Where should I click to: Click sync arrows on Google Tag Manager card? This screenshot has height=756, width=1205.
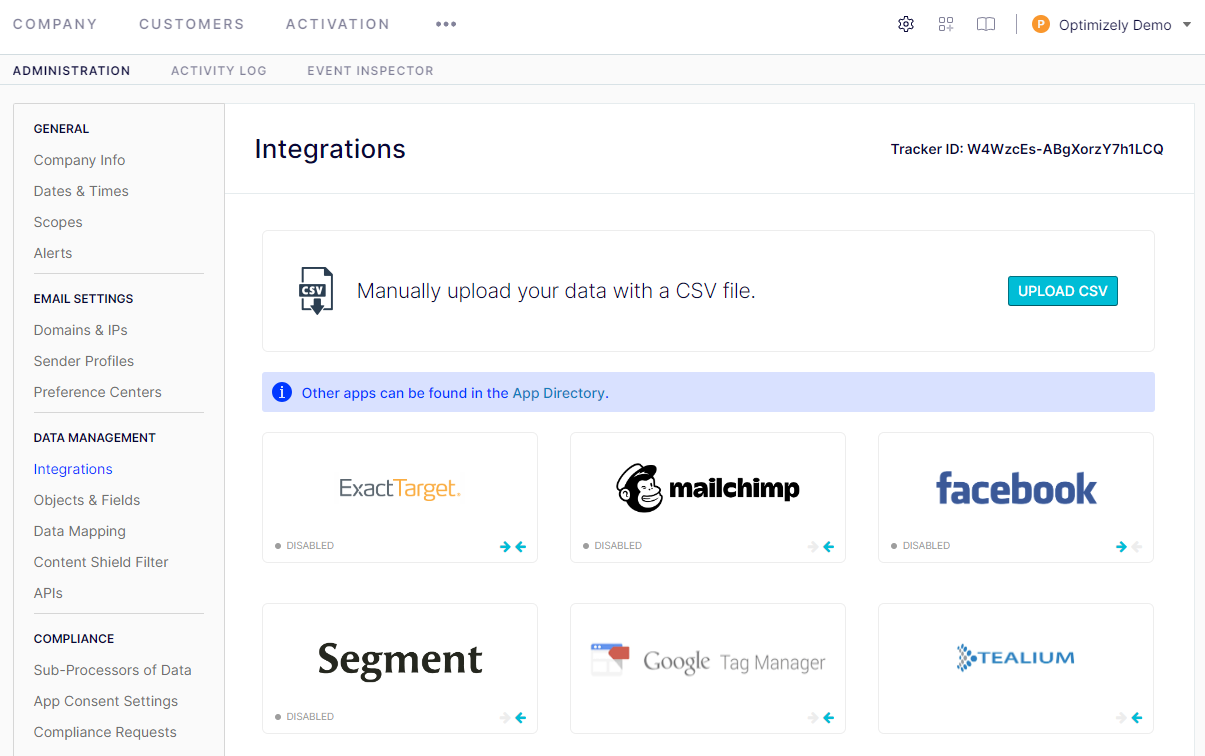pos(821,717)
